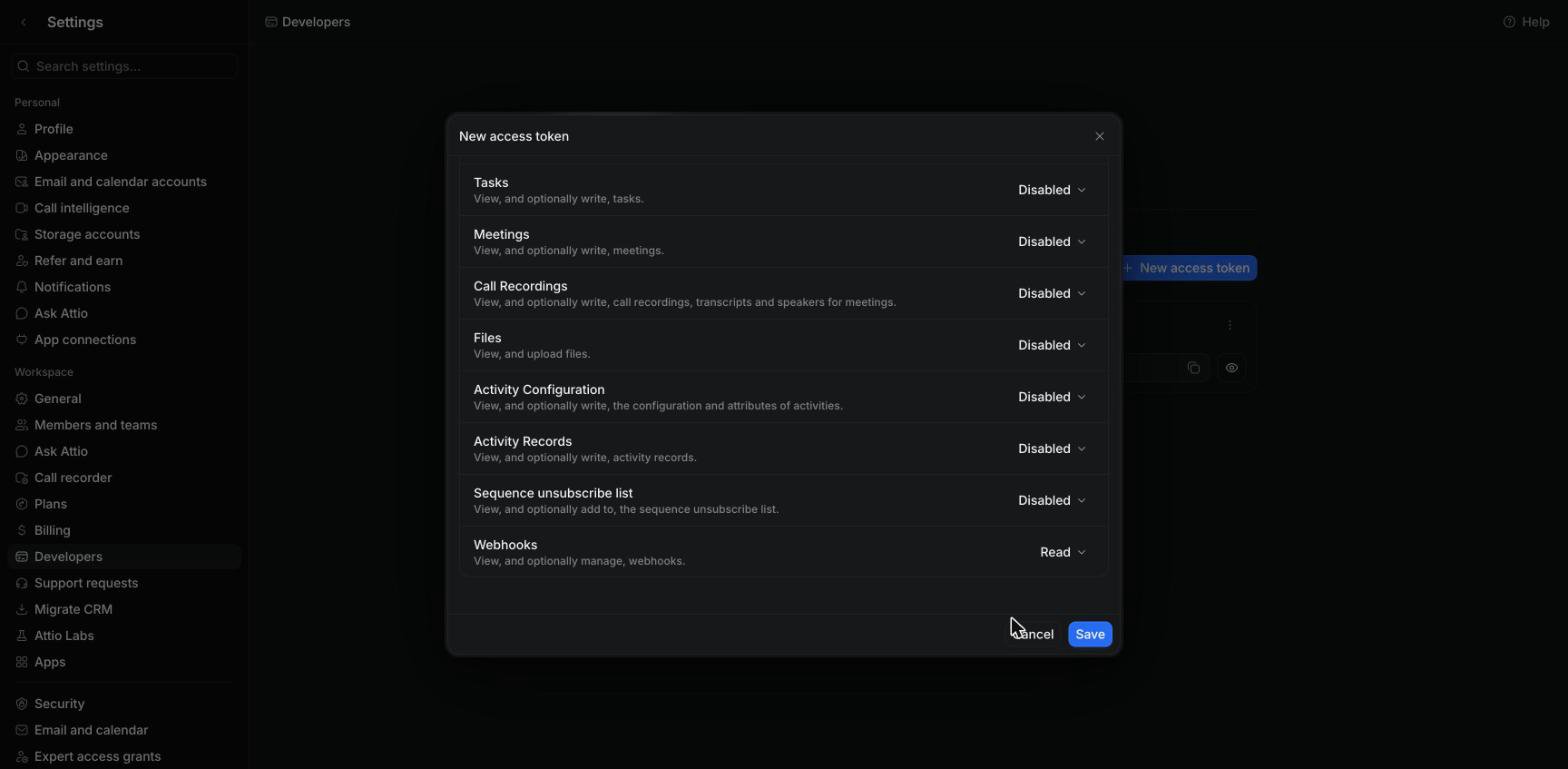Open the Meetings permission dropdown

point(1051,242)
